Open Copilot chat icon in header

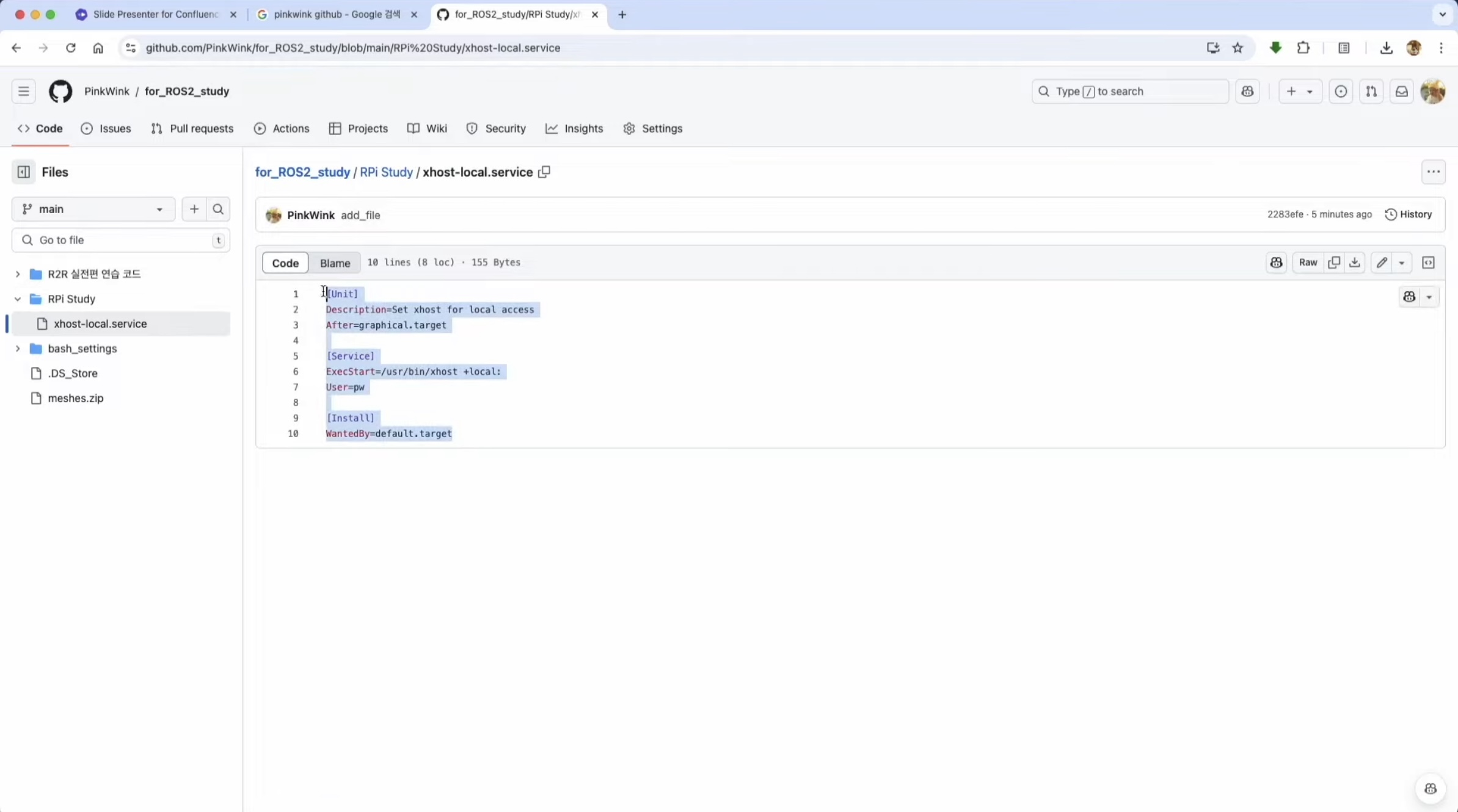pyautogui.click(x=1247, y=92)
